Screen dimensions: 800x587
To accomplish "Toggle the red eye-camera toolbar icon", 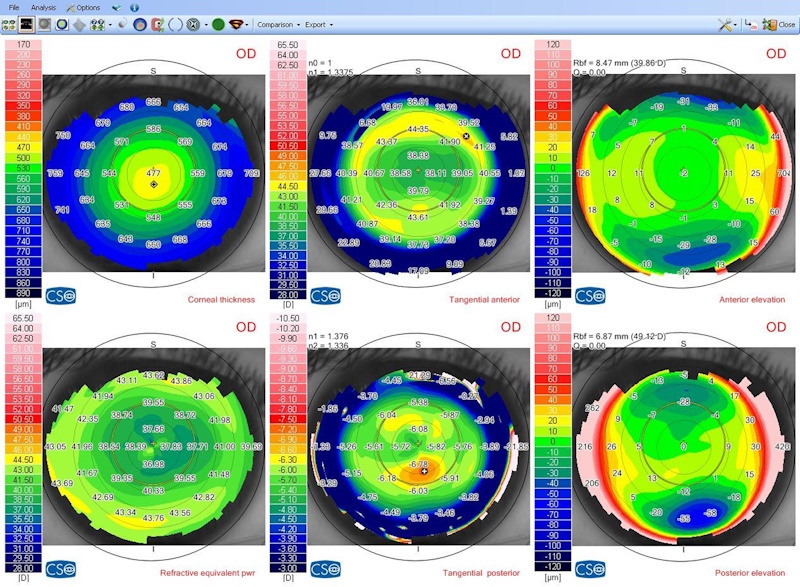I will click(158, 24).
